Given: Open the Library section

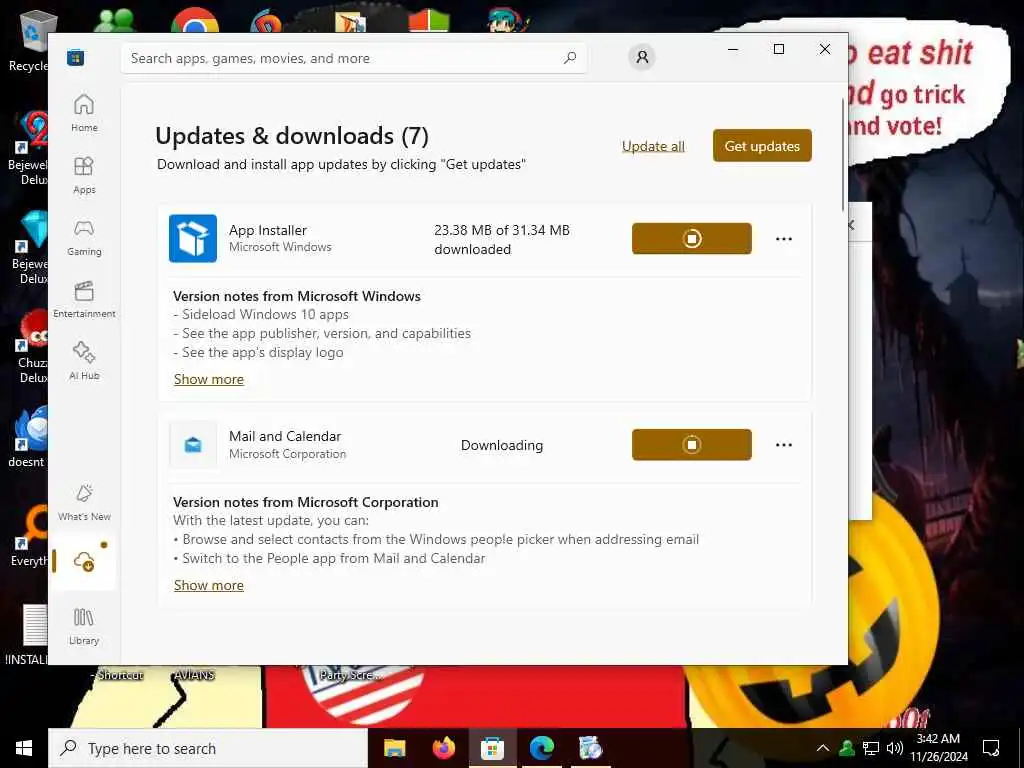Looking at the screenshot, I should click(84, 626).
